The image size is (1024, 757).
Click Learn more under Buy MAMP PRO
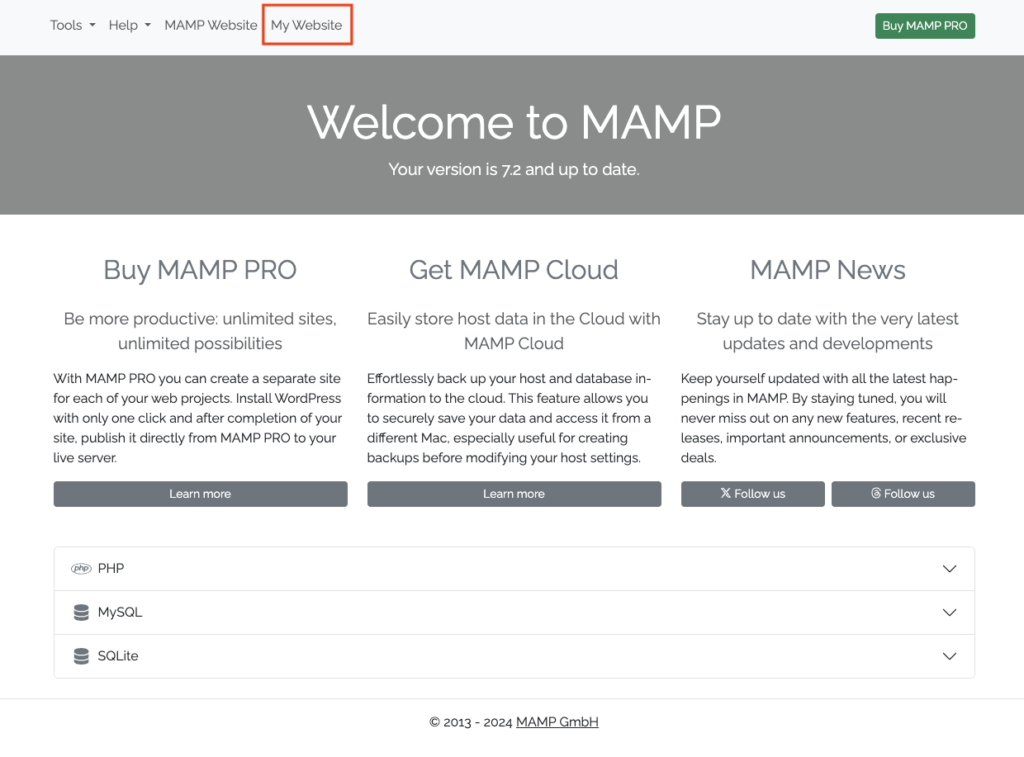pyautogui.click(x=200, y=494)
